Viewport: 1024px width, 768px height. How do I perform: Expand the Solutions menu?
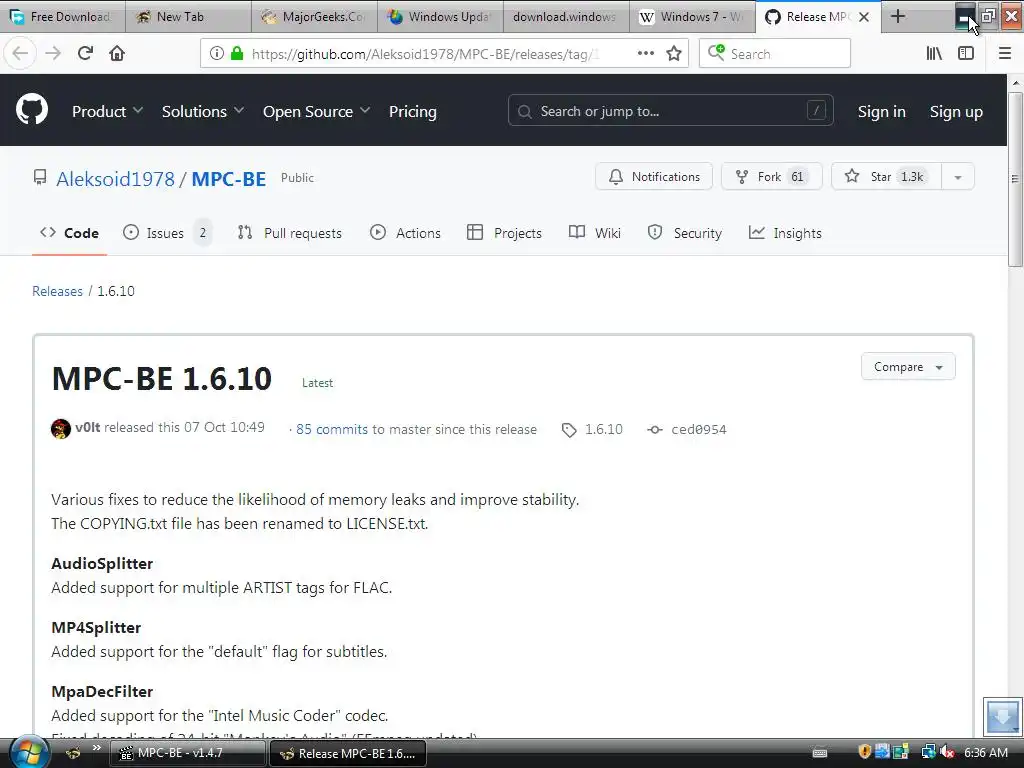(x=202, y=112)
